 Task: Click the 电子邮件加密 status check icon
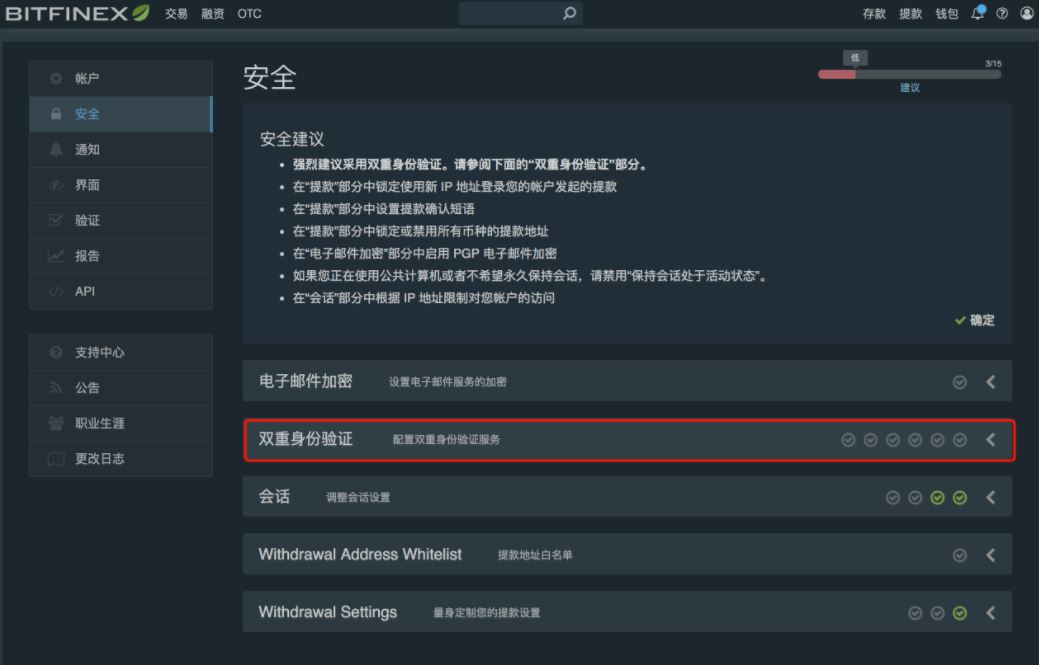point(959,382)
